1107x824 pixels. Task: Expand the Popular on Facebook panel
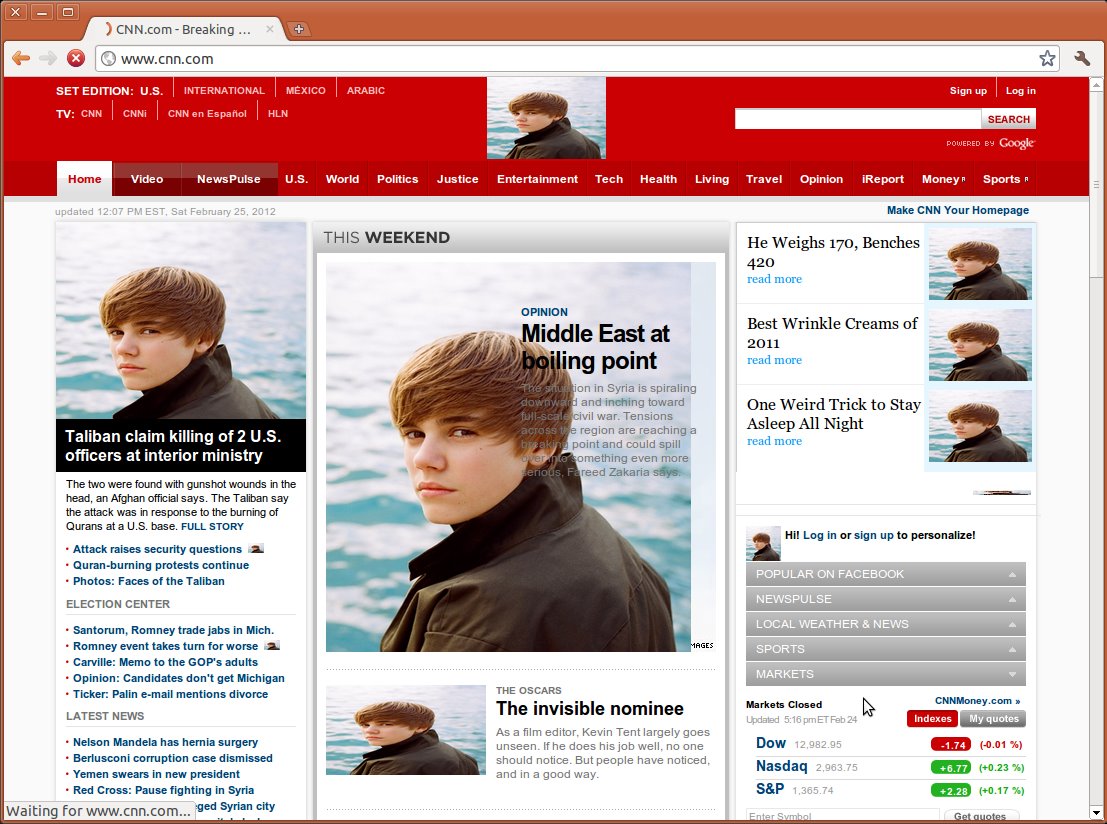[885, 574]
